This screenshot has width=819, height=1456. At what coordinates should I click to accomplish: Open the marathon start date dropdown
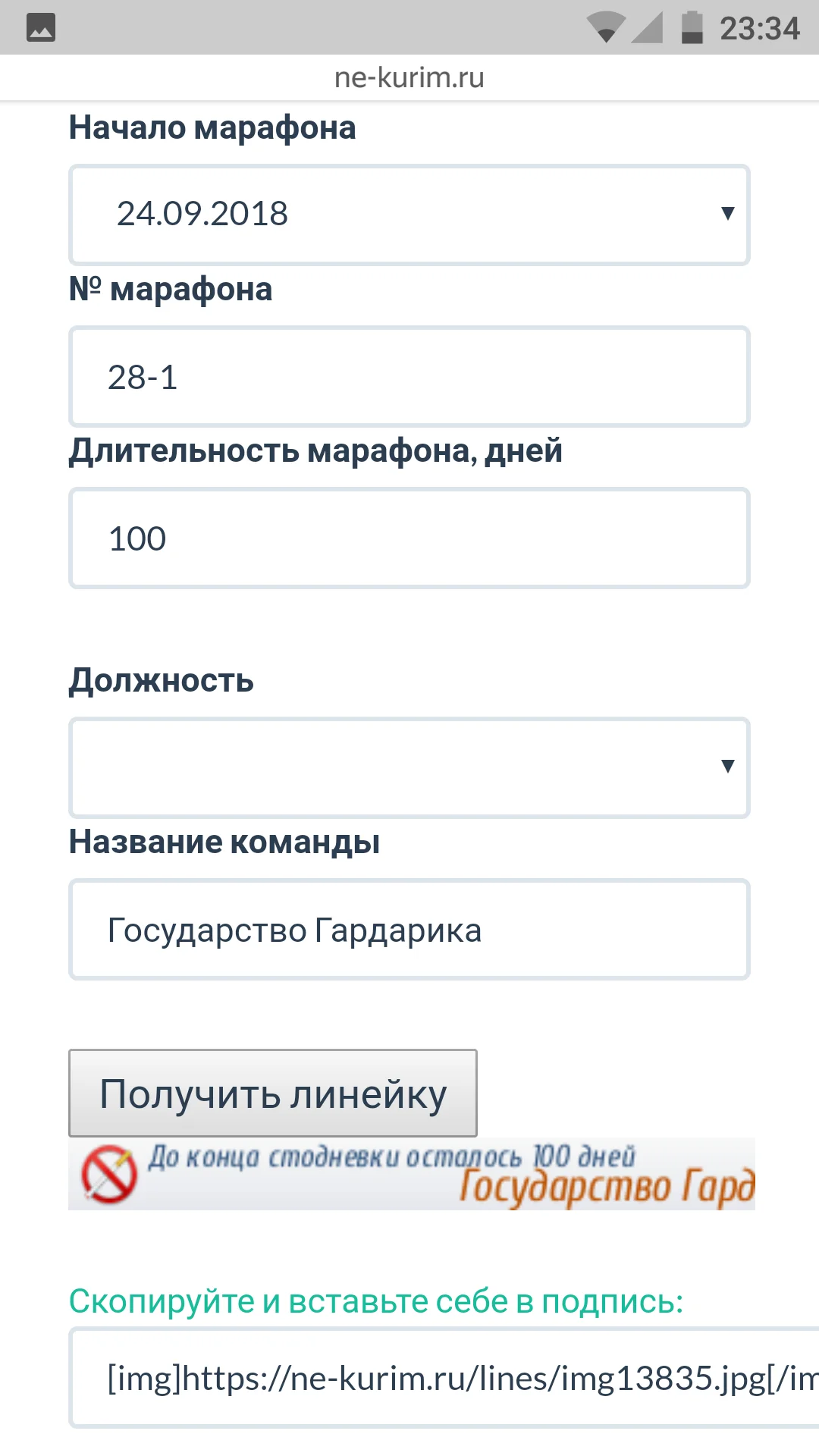click(x=409, y=215)
